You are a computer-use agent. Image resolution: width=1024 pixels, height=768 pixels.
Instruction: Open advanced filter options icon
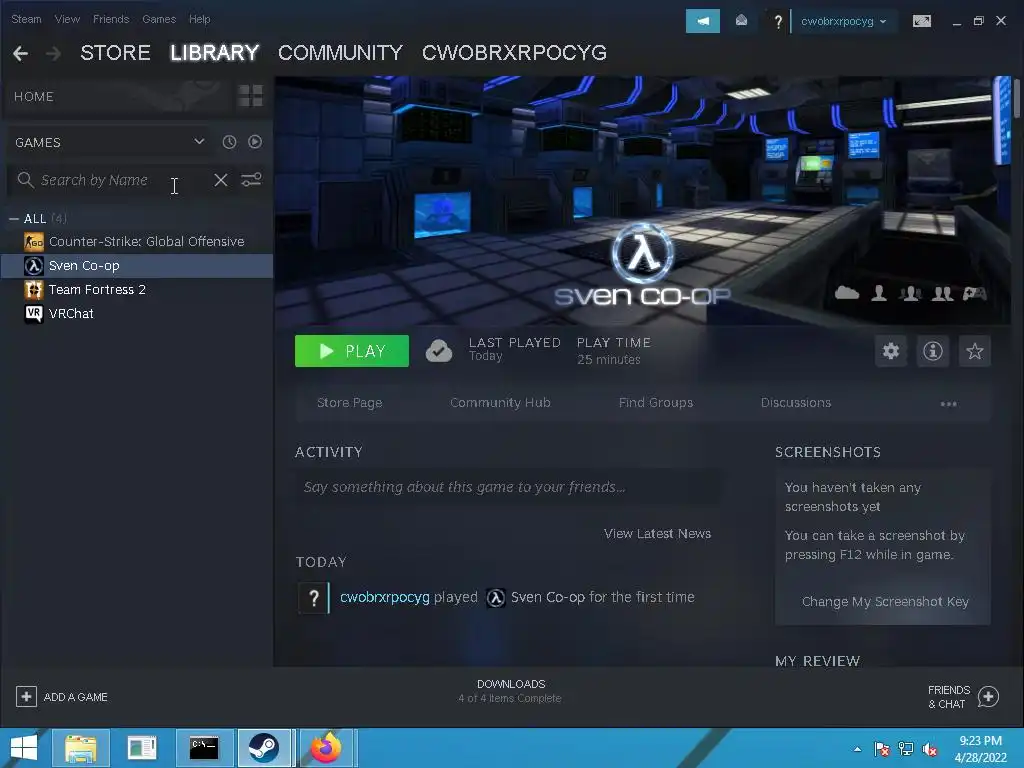click(251, 180)
